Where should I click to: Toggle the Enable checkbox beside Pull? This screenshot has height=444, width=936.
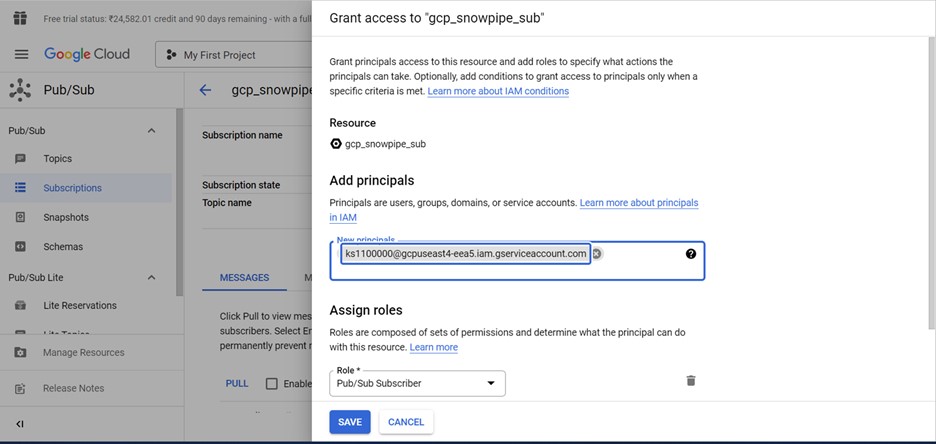click(272, 383)
